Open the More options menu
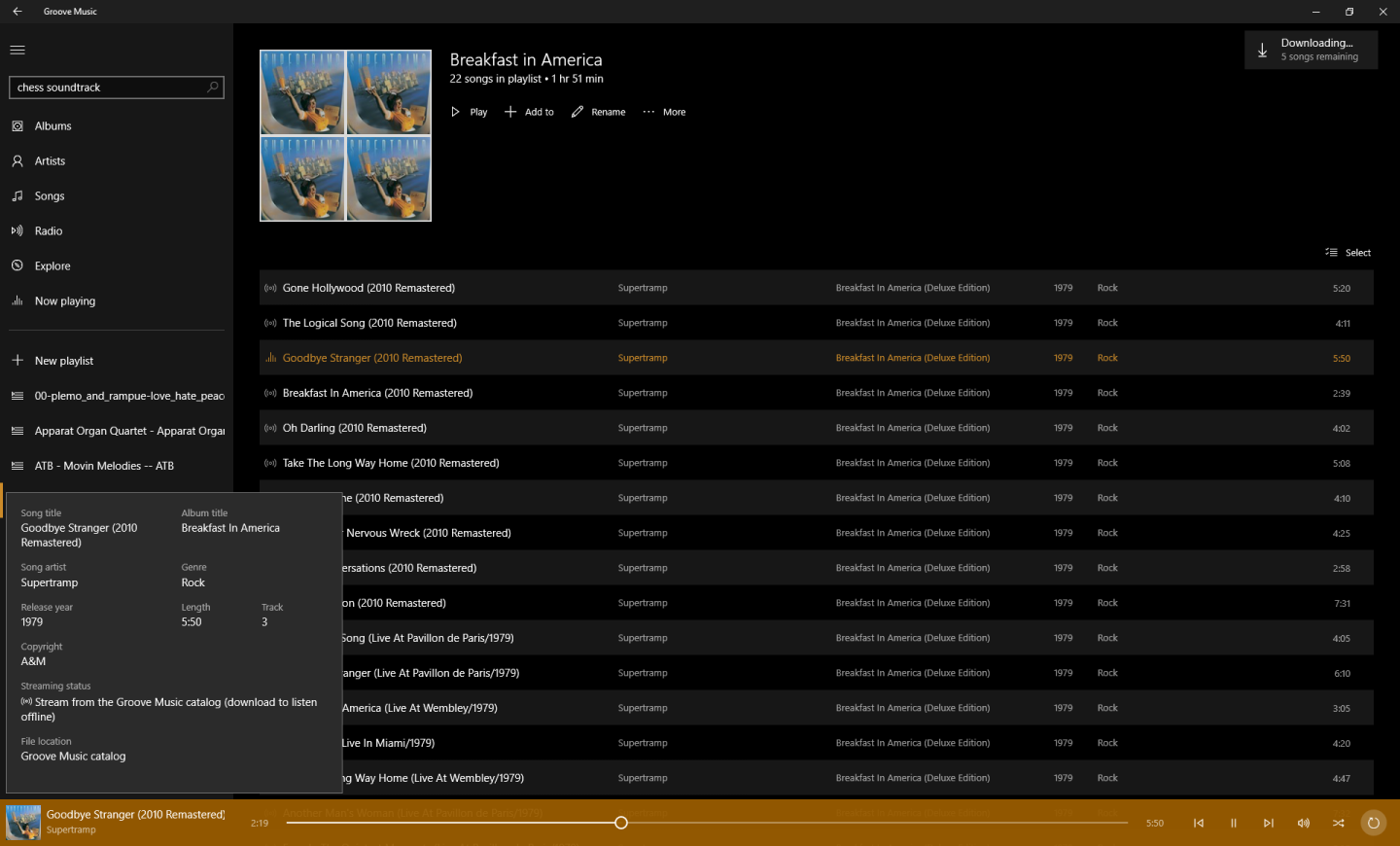 point(664,112)
